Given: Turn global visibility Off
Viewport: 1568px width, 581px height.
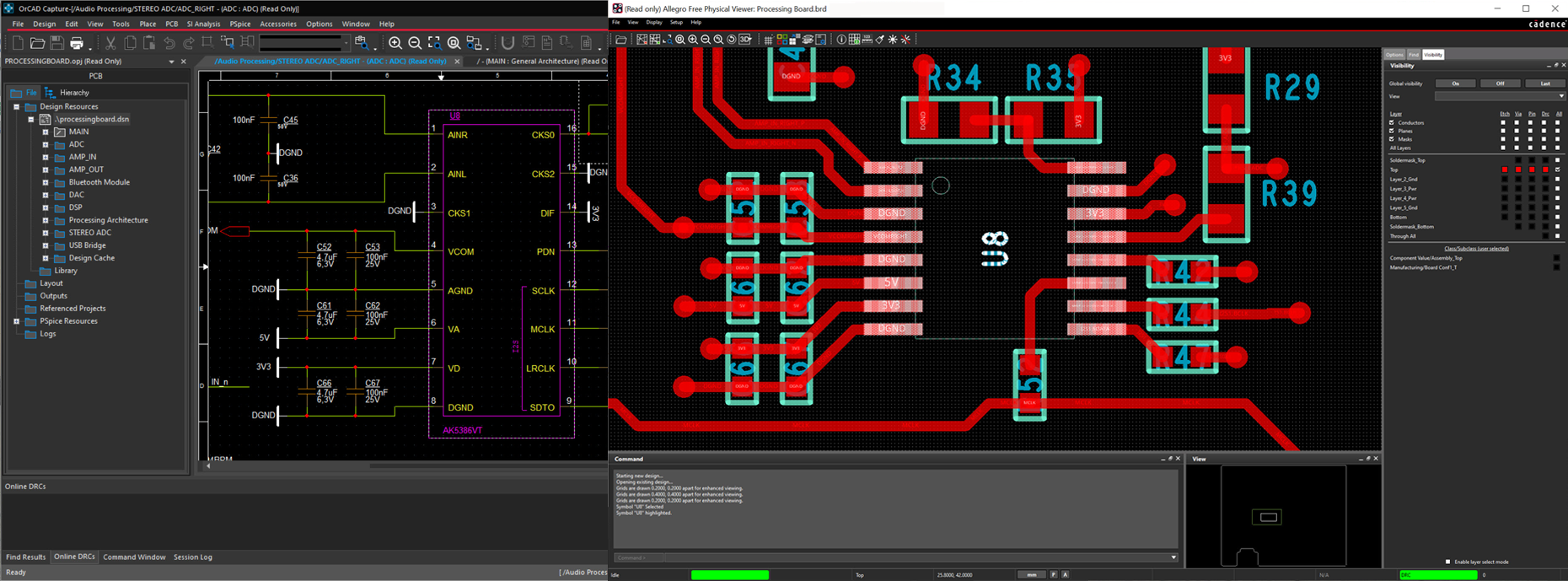Looking at the screenshot, I should click(x=1500, y=83).
